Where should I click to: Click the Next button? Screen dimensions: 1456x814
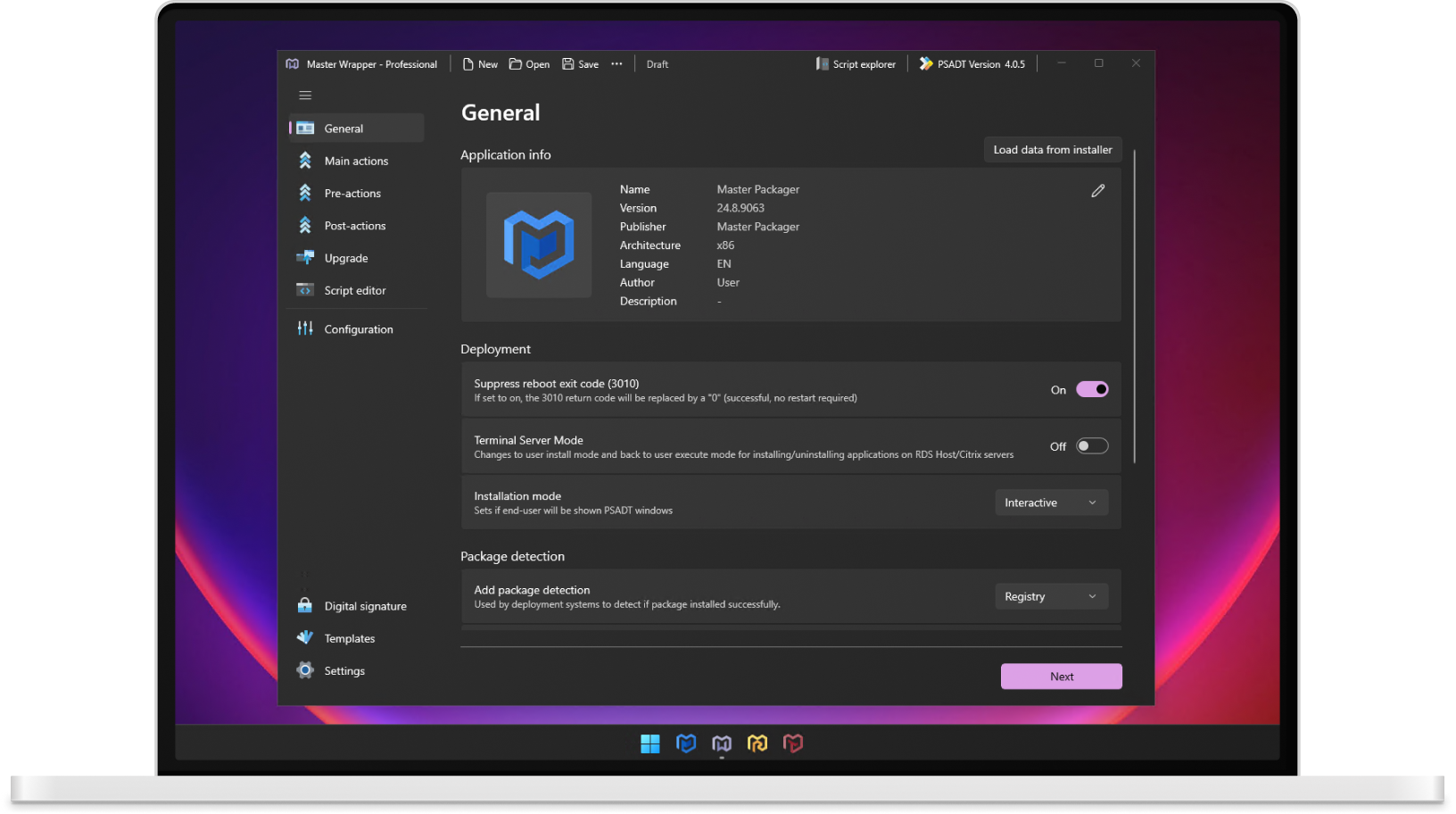click(1061, 677)
